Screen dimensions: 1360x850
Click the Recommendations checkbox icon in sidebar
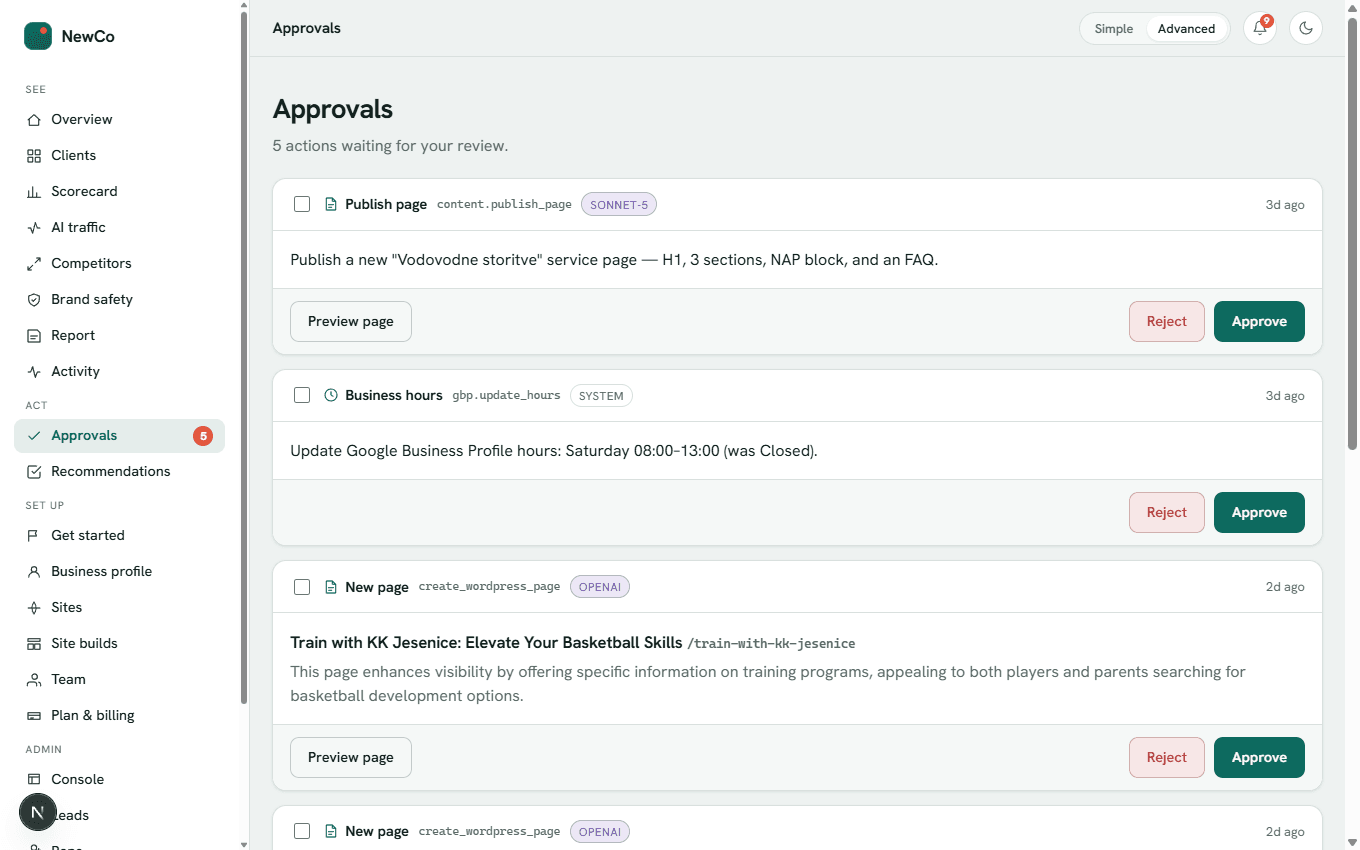pyautogui.click(x=34, y=471)
